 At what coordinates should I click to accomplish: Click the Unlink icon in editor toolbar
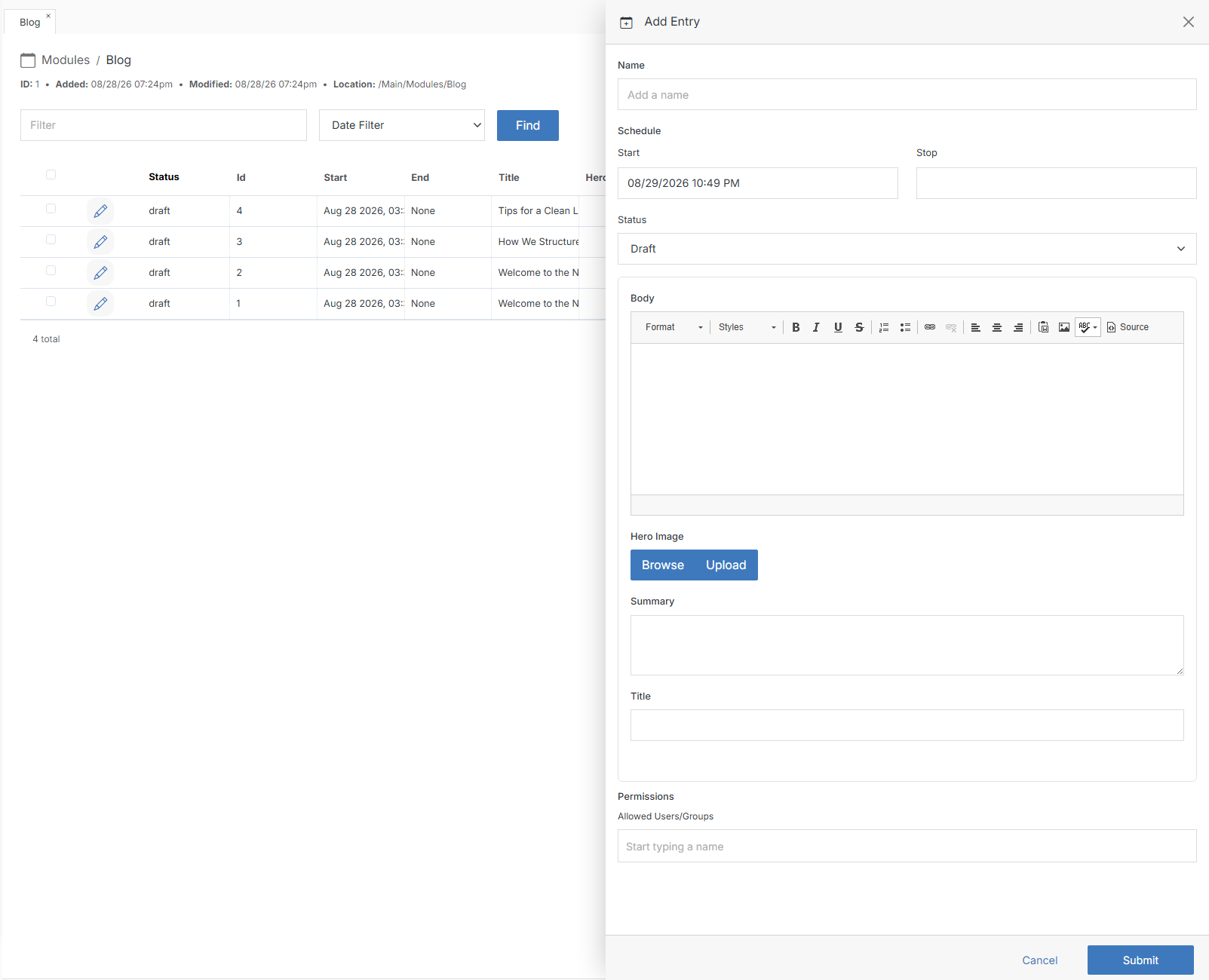pyautogui.click(x=951, y=327)
